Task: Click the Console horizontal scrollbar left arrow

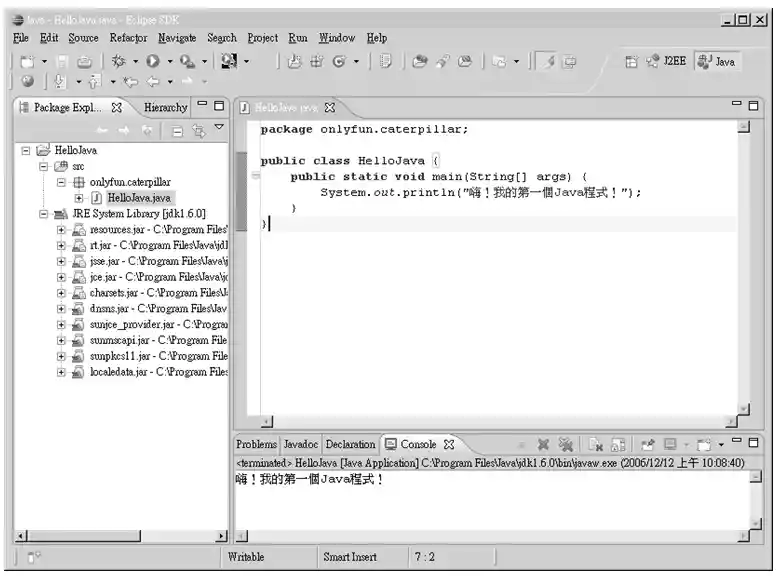Action: [x=242, y=536]
